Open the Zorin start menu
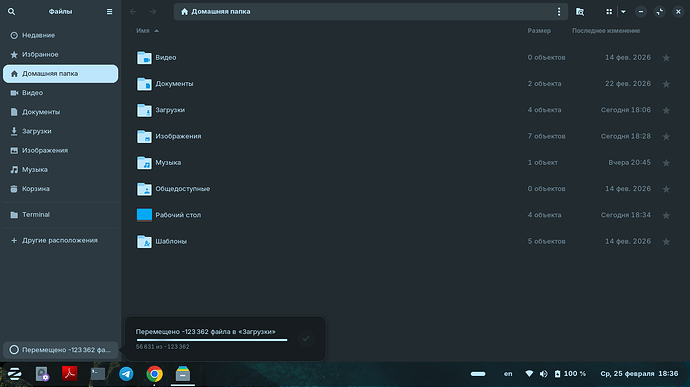690x387 pixels. coord(15,374)
